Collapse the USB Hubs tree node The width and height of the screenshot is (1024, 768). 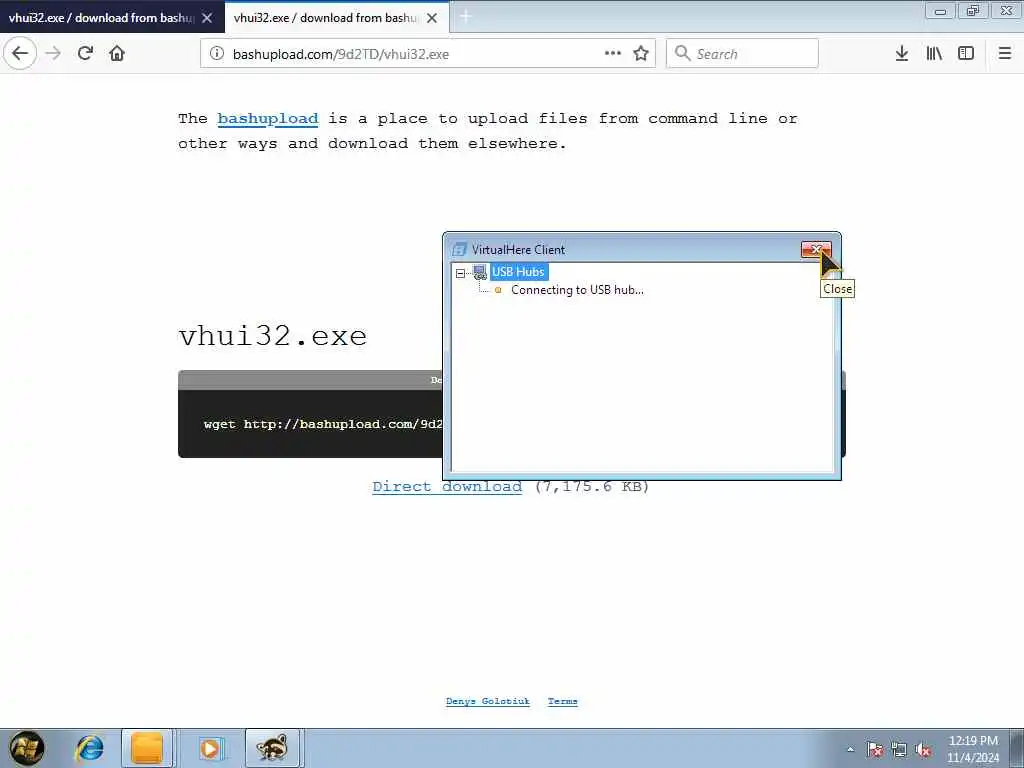click(x=460, y=273)
